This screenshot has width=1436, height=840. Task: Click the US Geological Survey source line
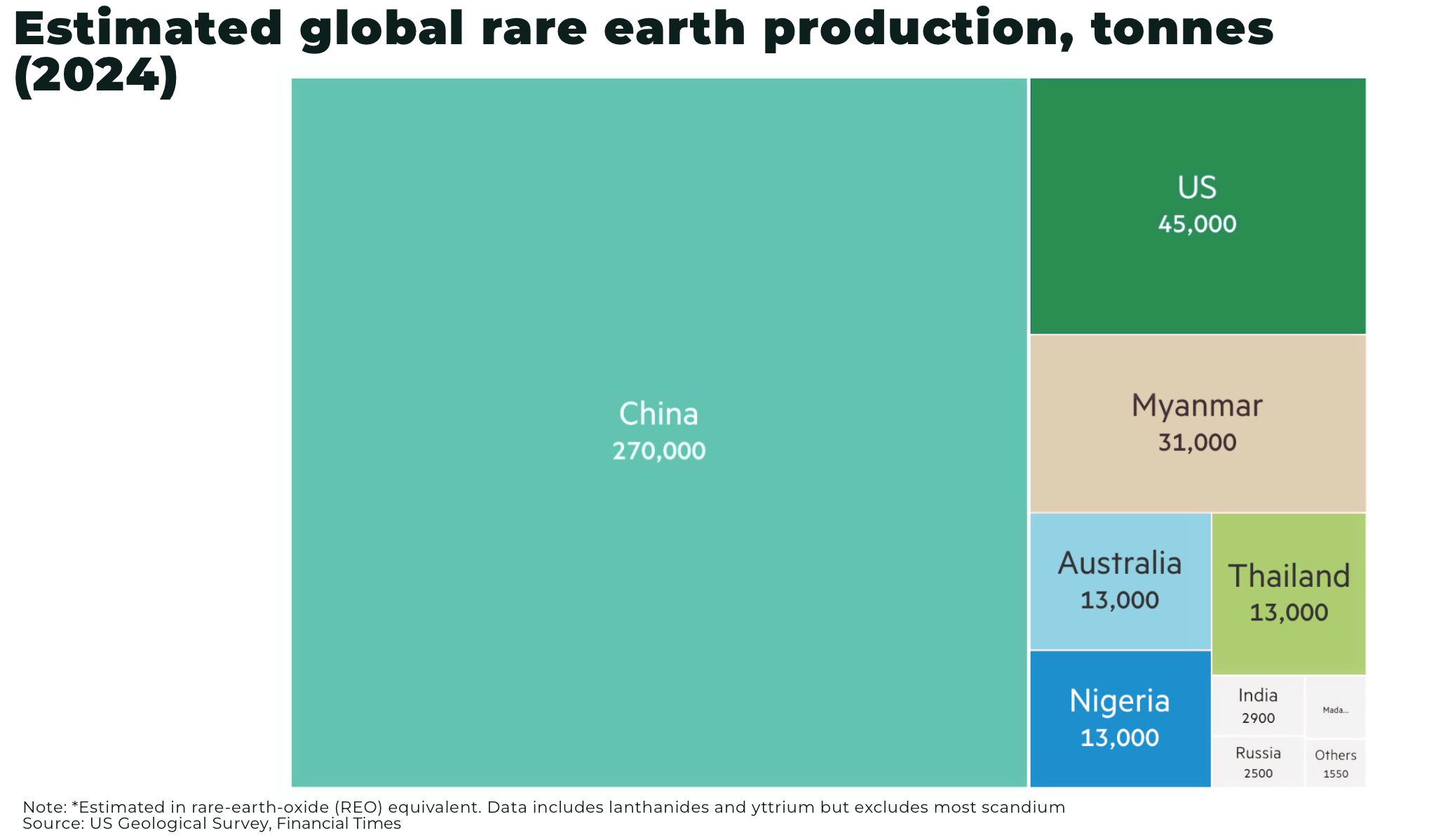click(212, 824)
